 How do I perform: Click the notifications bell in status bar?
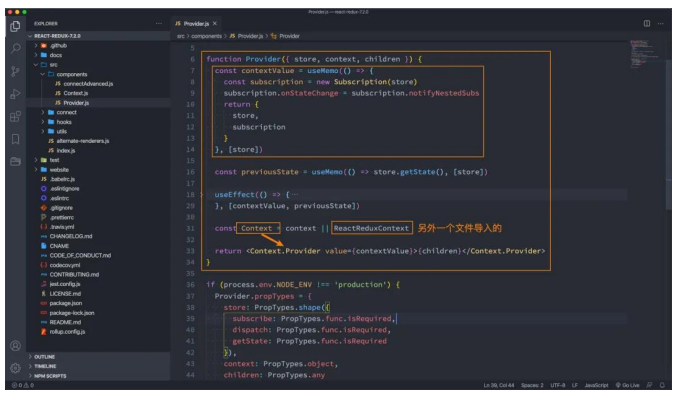point(662,385)
